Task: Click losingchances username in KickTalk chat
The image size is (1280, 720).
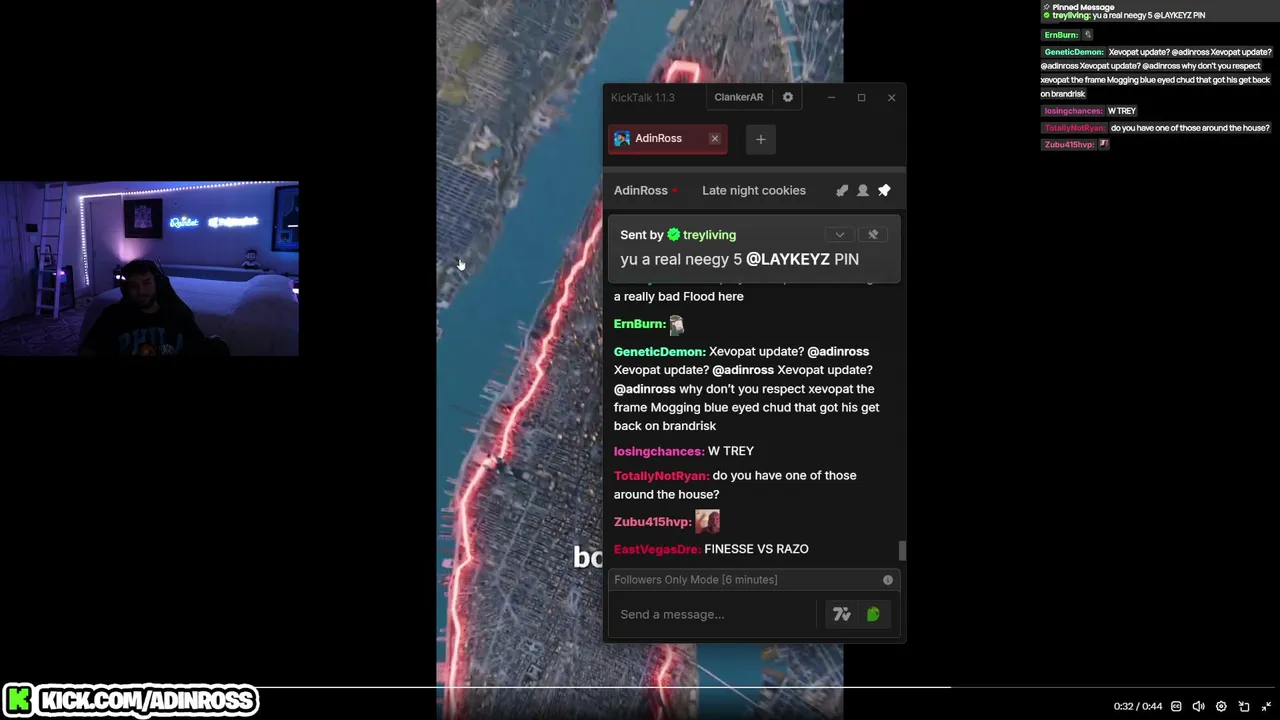Action: click(659, 451)
